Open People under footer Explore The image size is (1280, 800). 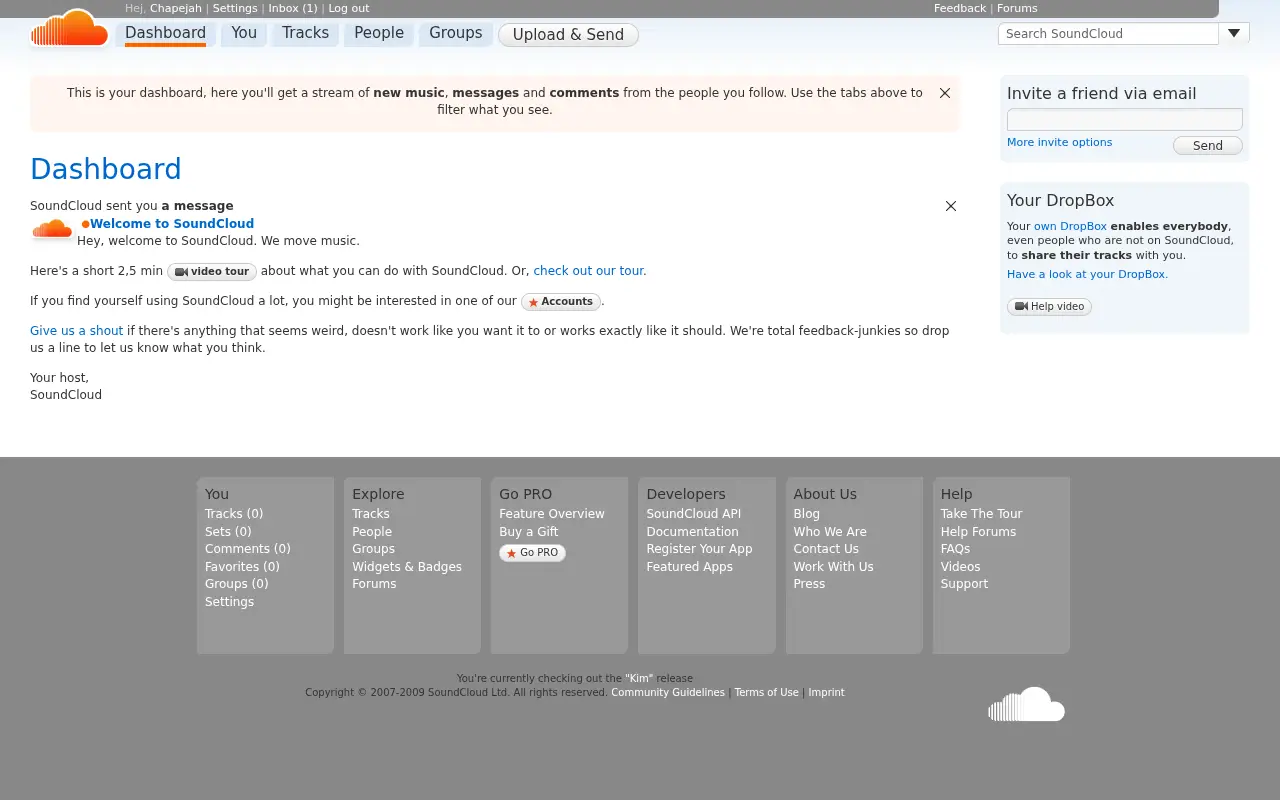point(372,532)
